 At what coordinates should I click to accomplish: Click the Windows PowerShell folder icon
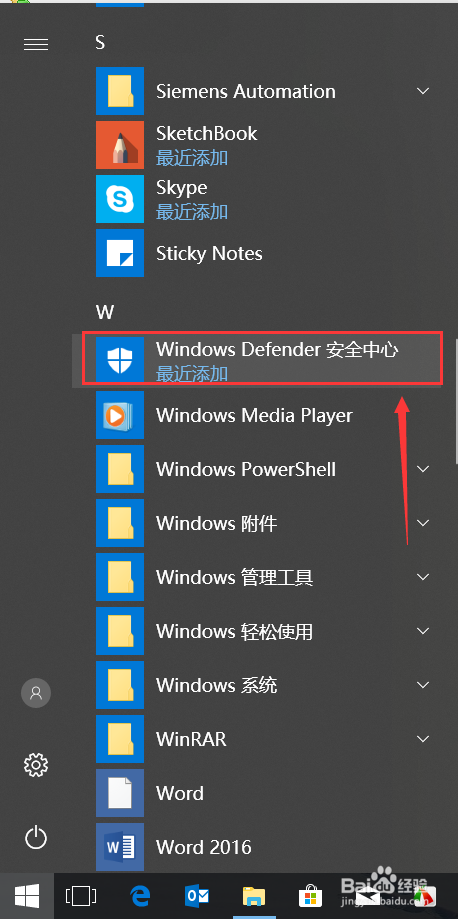pyautogui.click(x=120, y=469)
